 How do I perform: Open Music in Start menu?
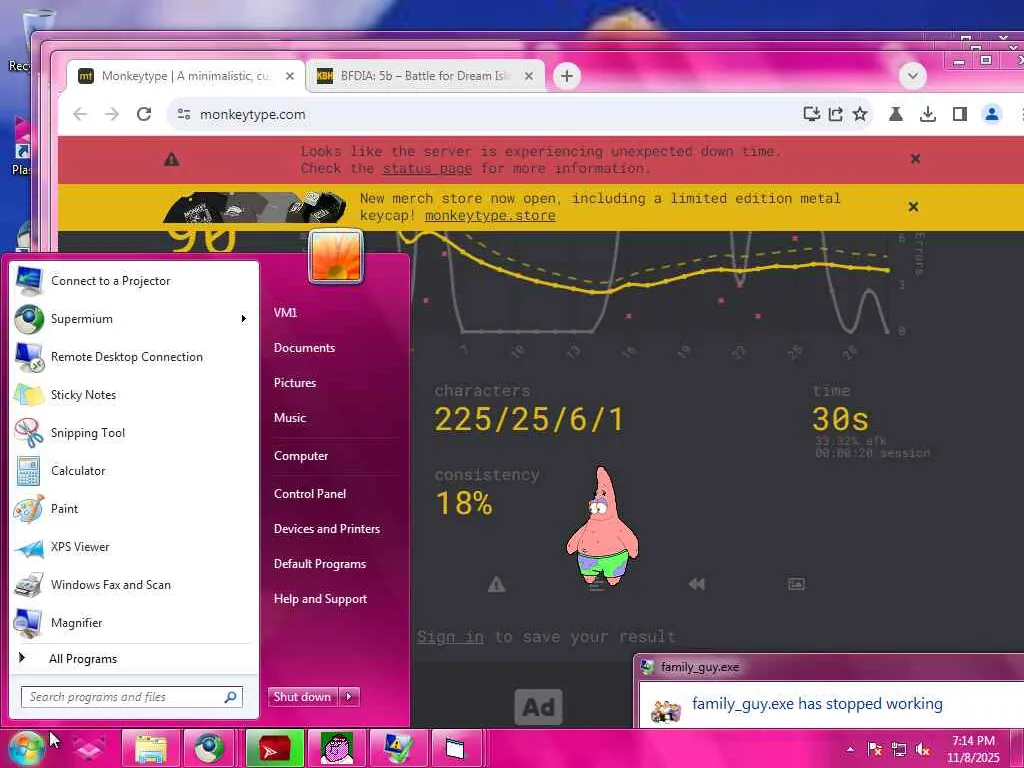(x=290, y=418)
